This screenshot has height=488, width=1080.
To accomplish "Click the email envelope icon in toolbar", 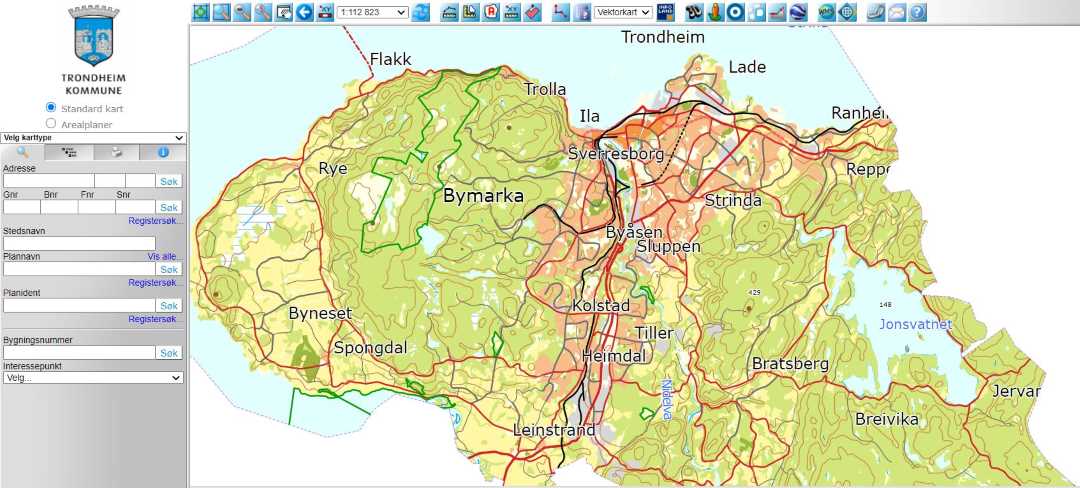I will [897, 12].
